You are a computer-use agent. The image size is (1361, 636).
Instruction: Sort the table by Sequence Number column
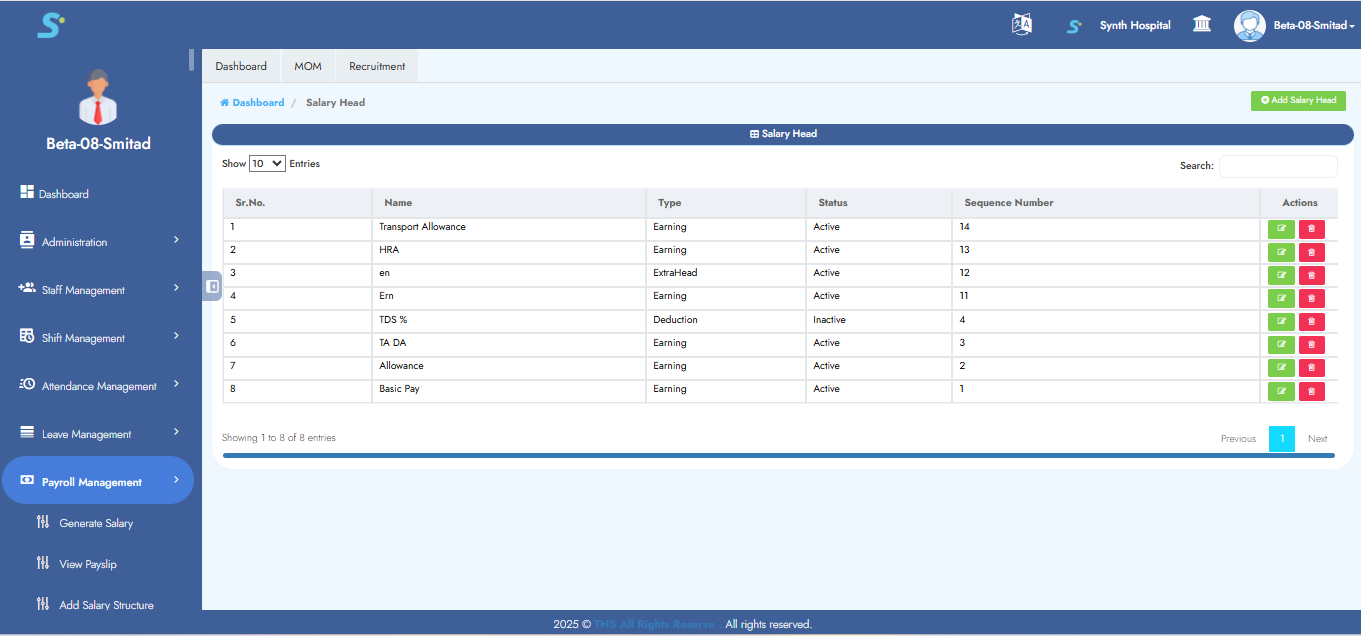[x=1008, y=203]
